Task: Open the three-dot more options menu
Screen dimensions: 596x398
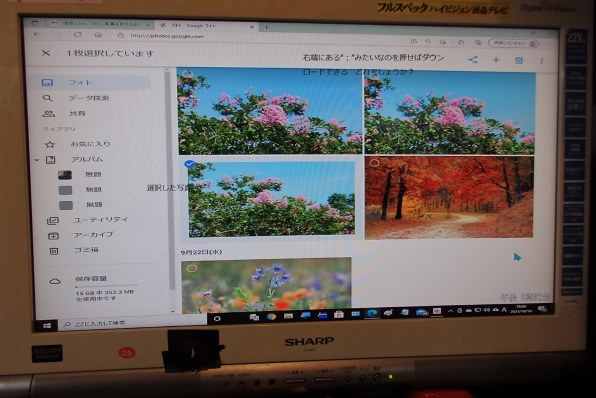Action: point(541,60)
